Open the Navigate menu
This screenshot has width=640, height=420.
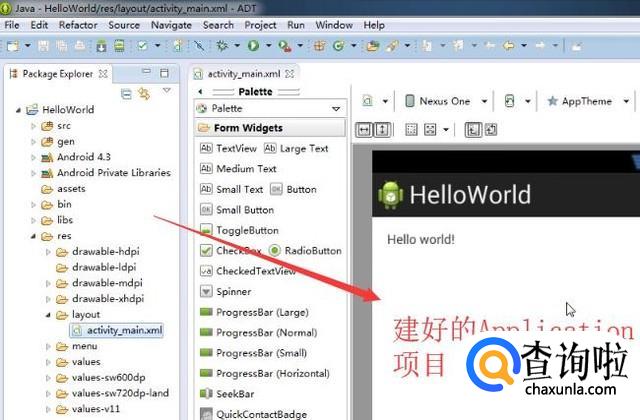[x=171, y=25]
